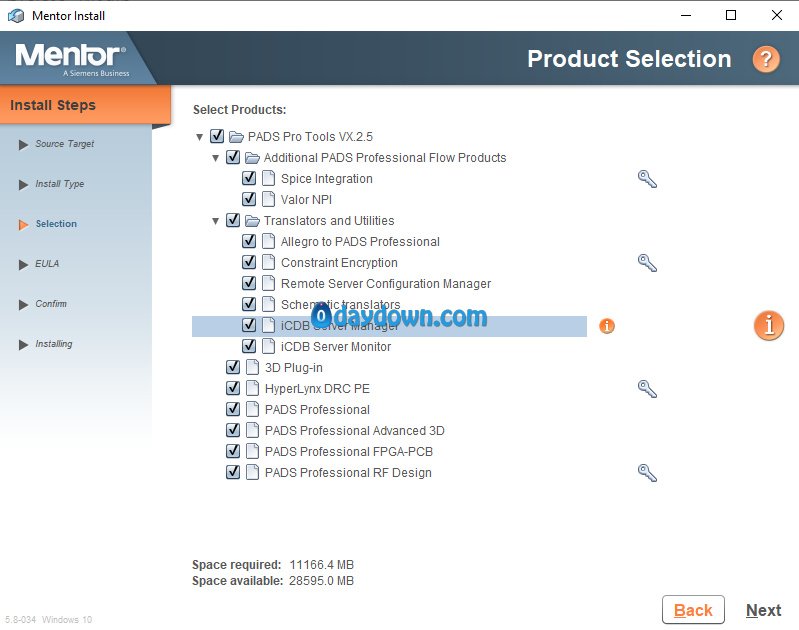Click the small info icon on iCDB Server Manager row

[606, 326]
